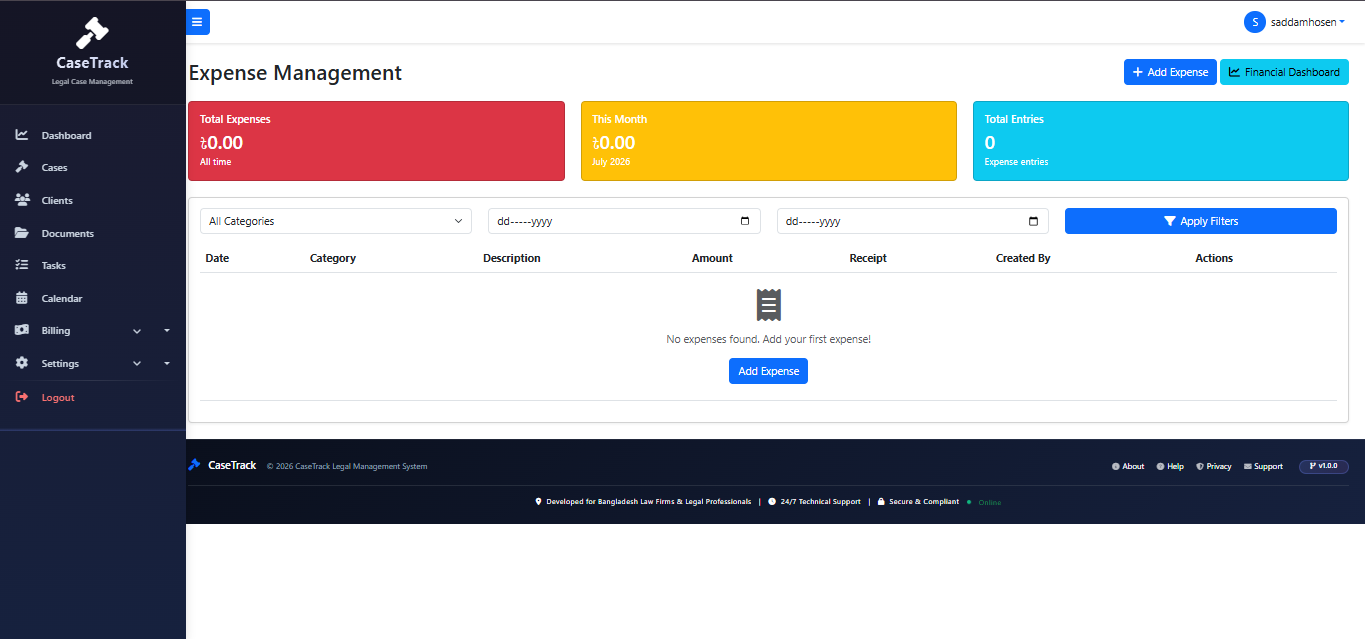
Task: Click the Settings gear icon in sidebar
Action: (x=22, y=363)
